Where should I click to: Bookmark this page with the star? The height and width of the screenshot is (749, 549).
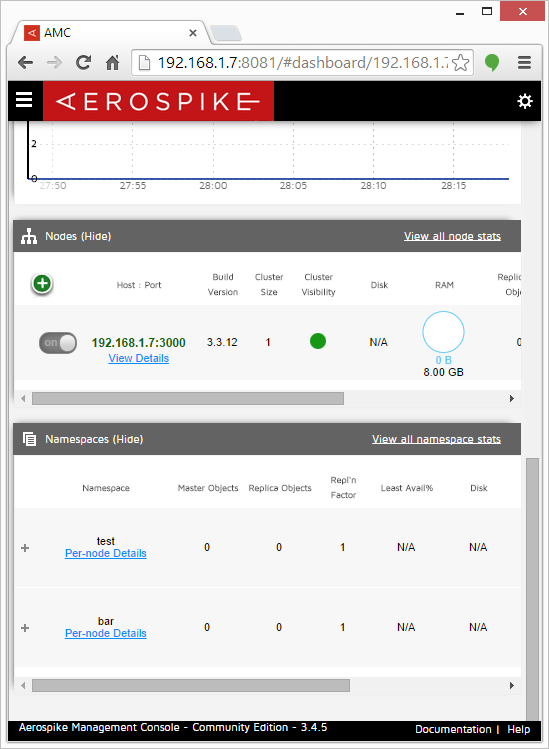click(x=460, y=63)
